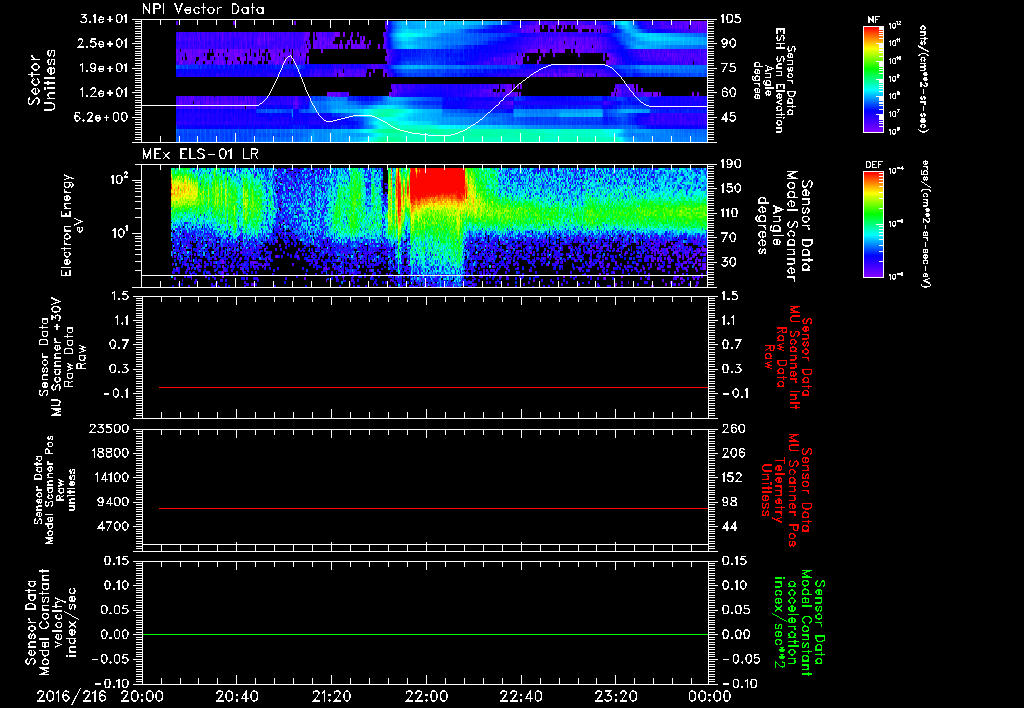Click the 20:40 time tick label
The image size is (1024, 708).
point(237,696)
